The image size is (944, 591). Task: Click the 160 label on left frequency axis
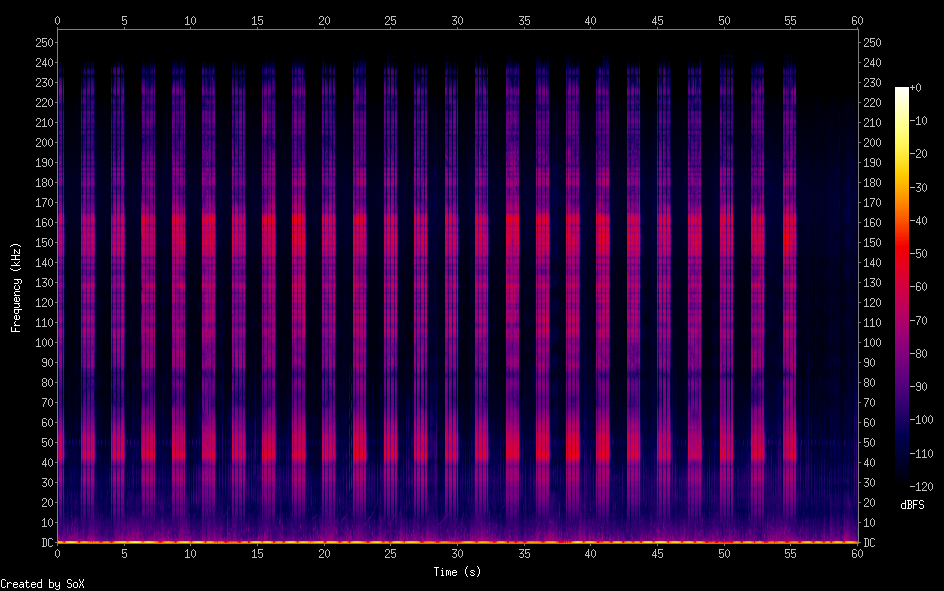click(x=44, y=223)
